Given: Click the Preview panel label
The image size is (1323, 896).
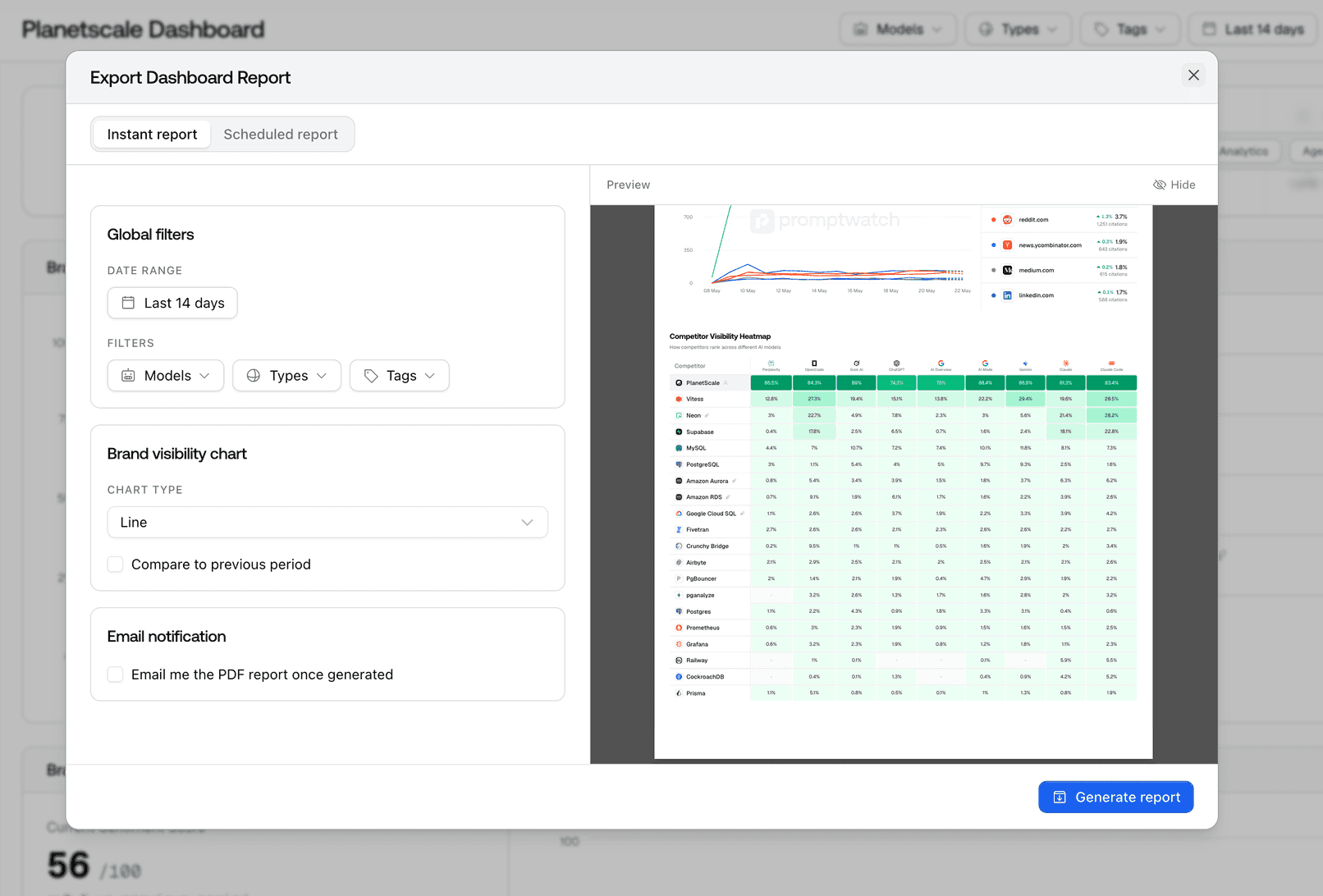Looking at the screenshot, I should click(x=628, y=185).
